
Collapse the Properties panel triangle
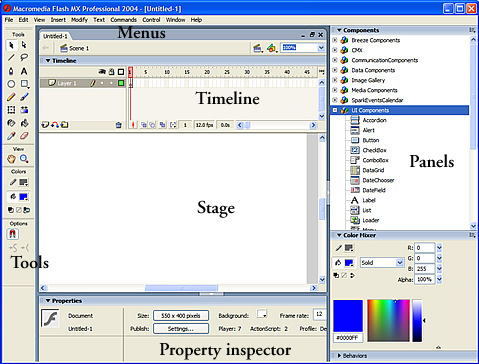click(x=48, y=301)
